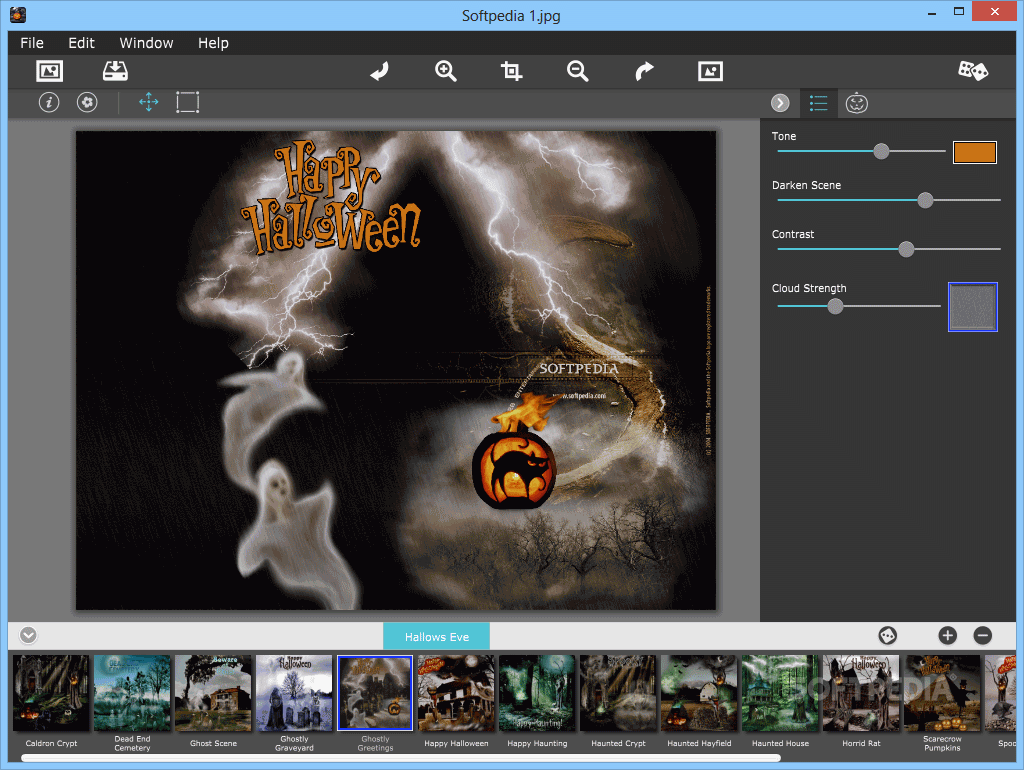The image size is (1024, 770).
Task: Click the zoom out magnifier
Action: (x=577, y=71)
